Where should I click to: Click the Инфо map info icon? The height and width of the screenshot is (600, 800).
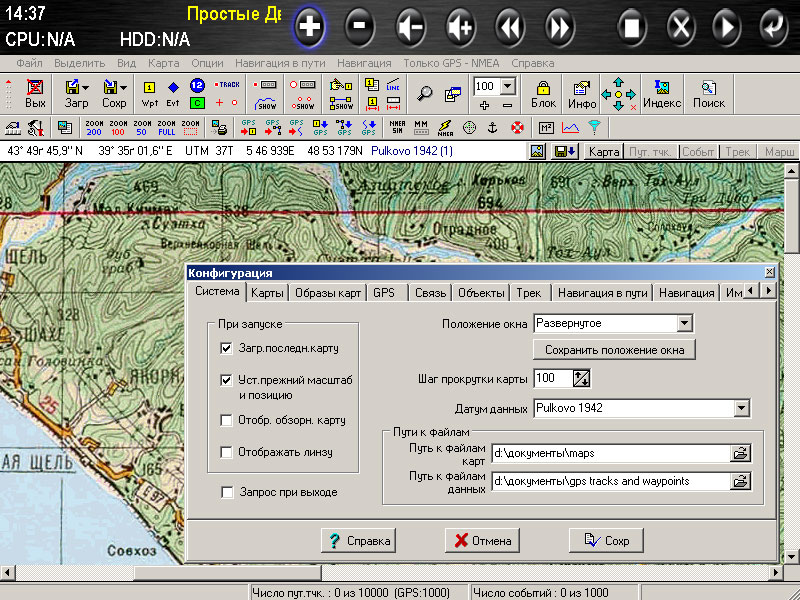[x=581, y=94]
